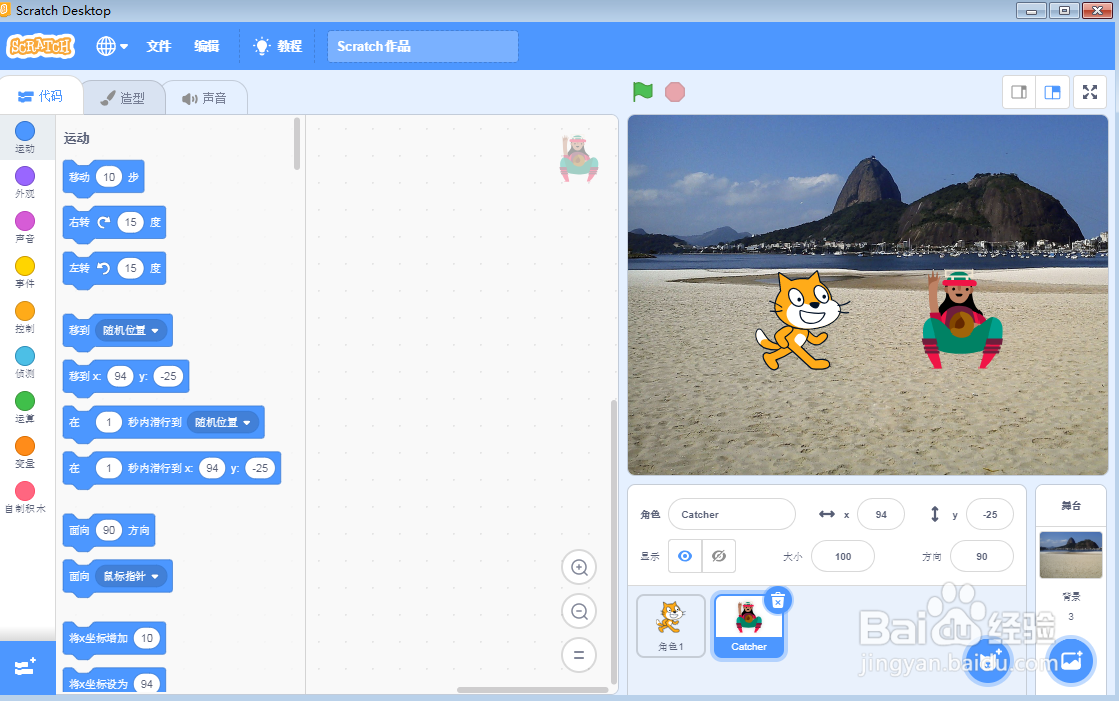Zoom out the code workspace

tap(579, 611)
